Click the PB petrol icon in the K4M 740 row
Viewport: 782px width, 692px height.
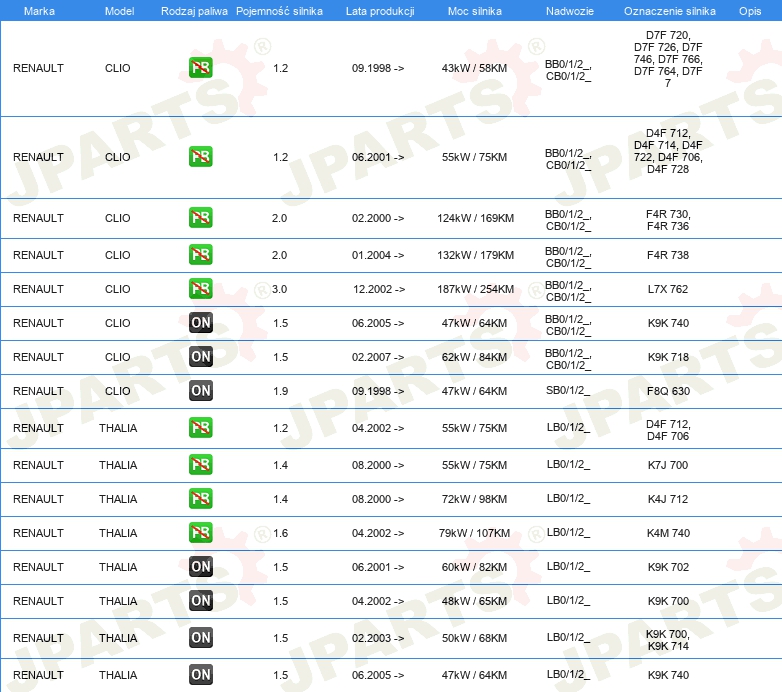(200, 532)
